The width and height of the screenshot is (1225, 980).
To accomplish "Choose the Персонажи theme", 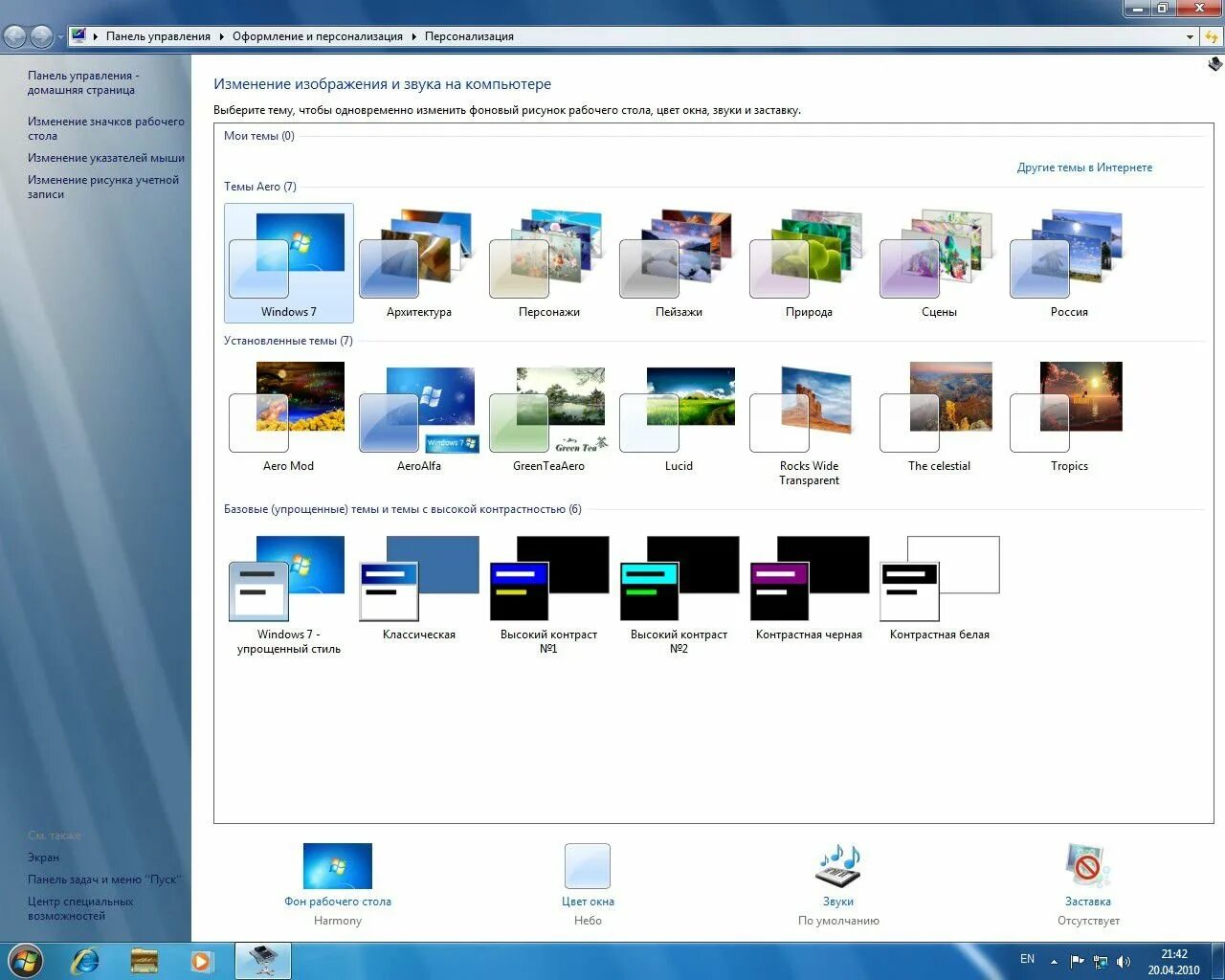I will coord(548,263).
